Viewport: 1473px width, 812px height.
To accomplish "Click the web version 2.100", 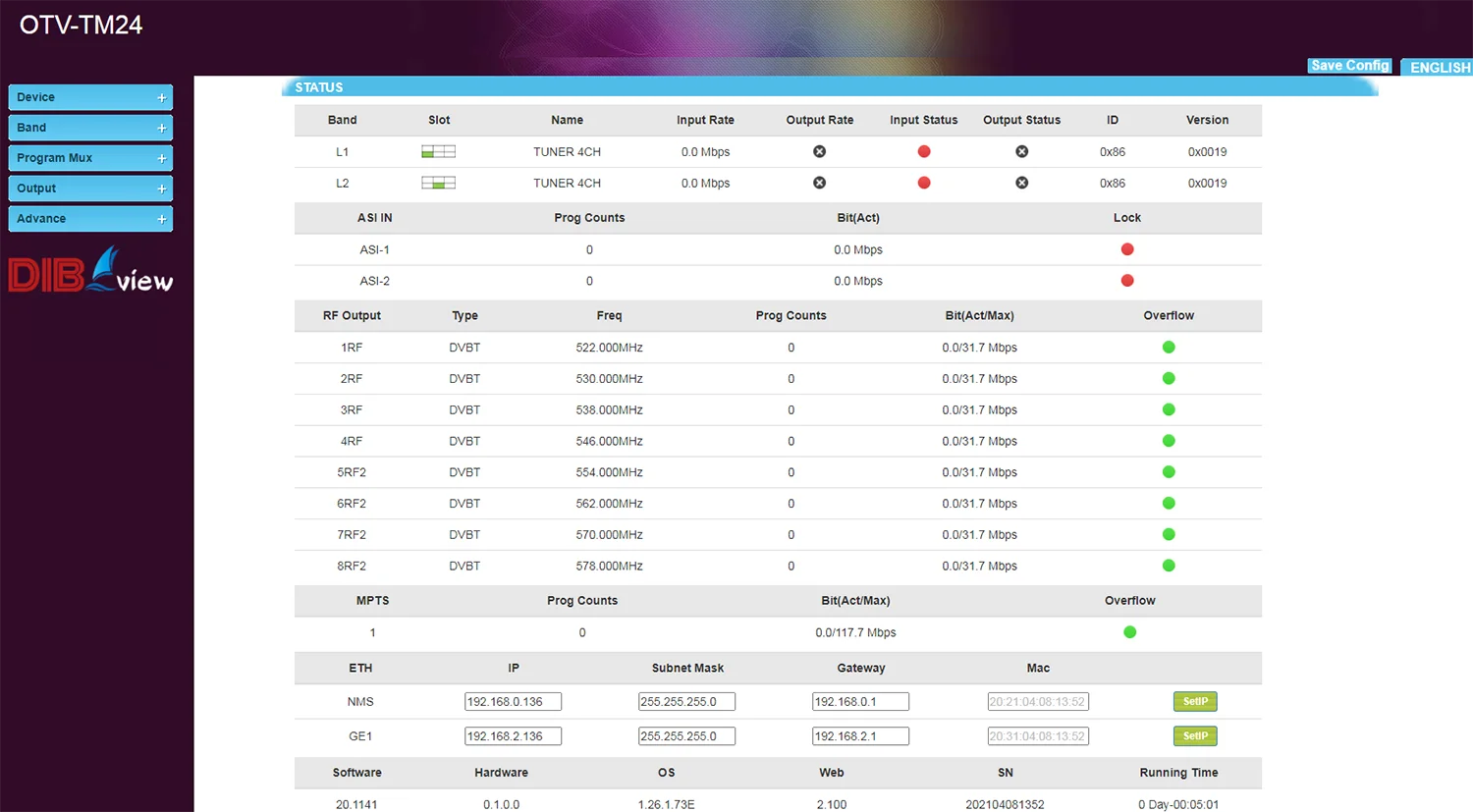I will coord(831,805).
